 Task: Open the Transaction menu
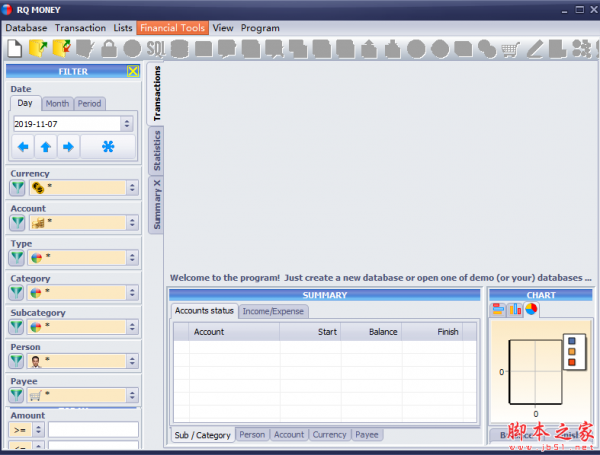pyautogui.click(x=80, y=28)
